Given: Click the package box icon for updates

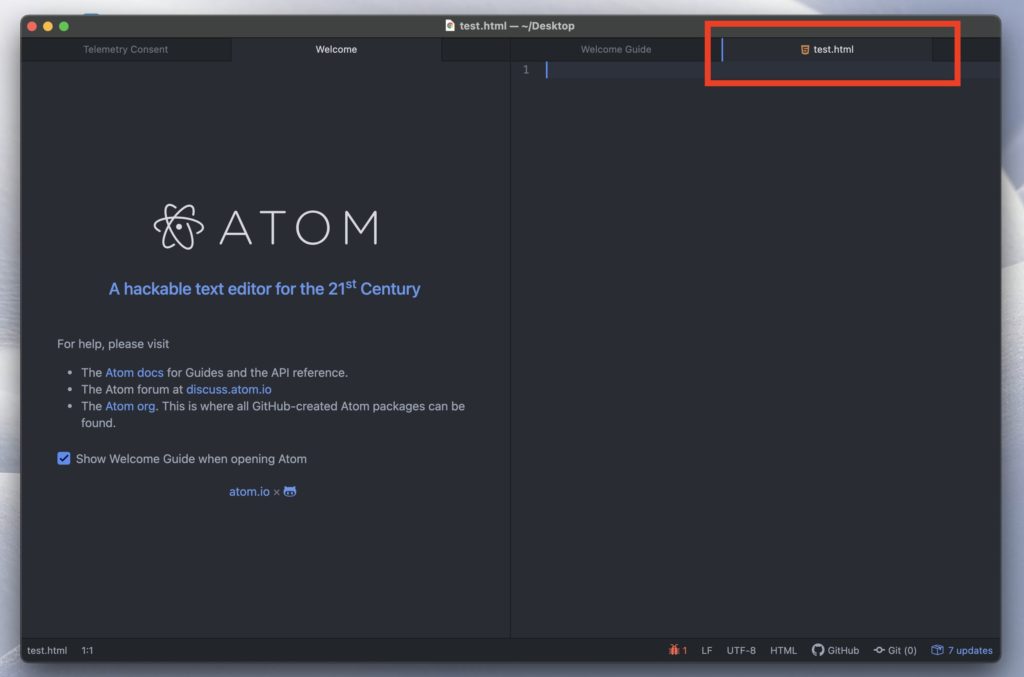Looking at the screenshot, I should [x=937, y=650].
